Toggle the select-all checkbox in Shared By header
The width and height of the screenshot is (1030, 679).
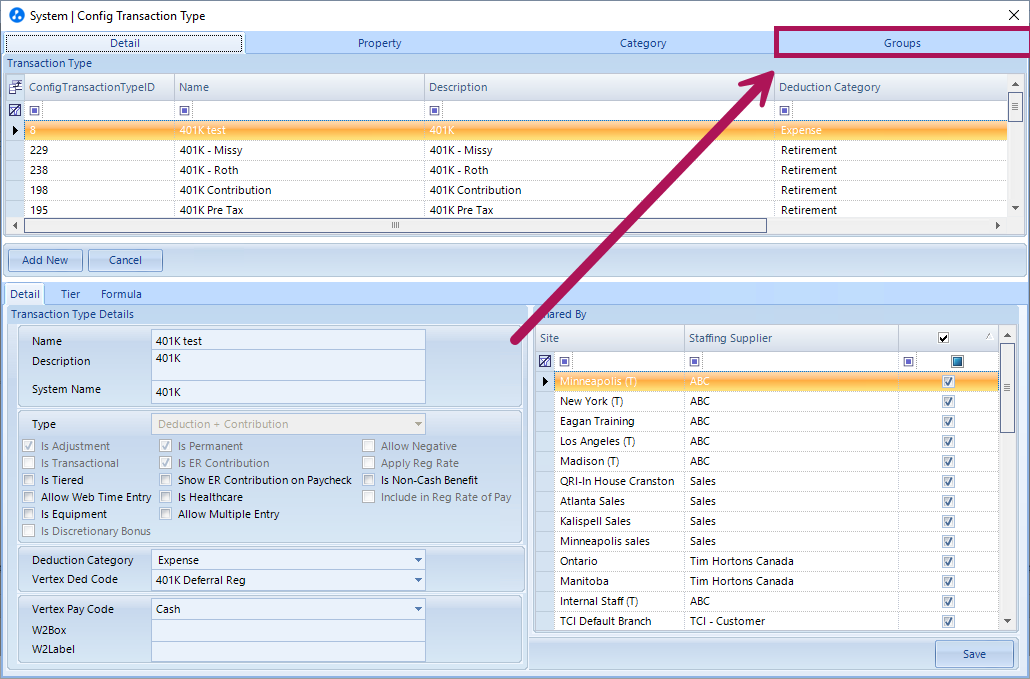click(x=943, y=338)
